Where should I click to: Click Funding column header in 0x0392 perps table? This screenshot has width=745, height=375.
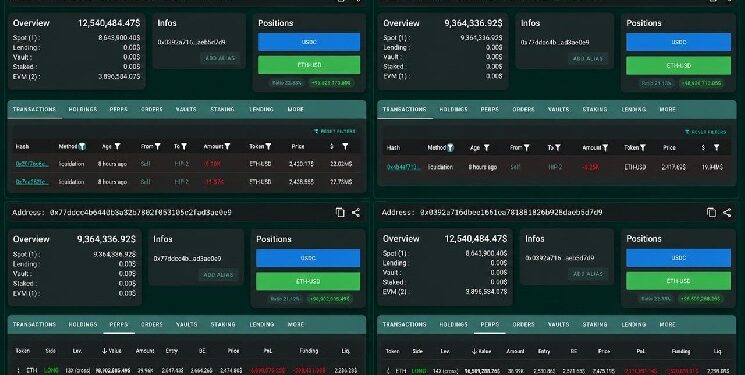[x=681, y=352]
